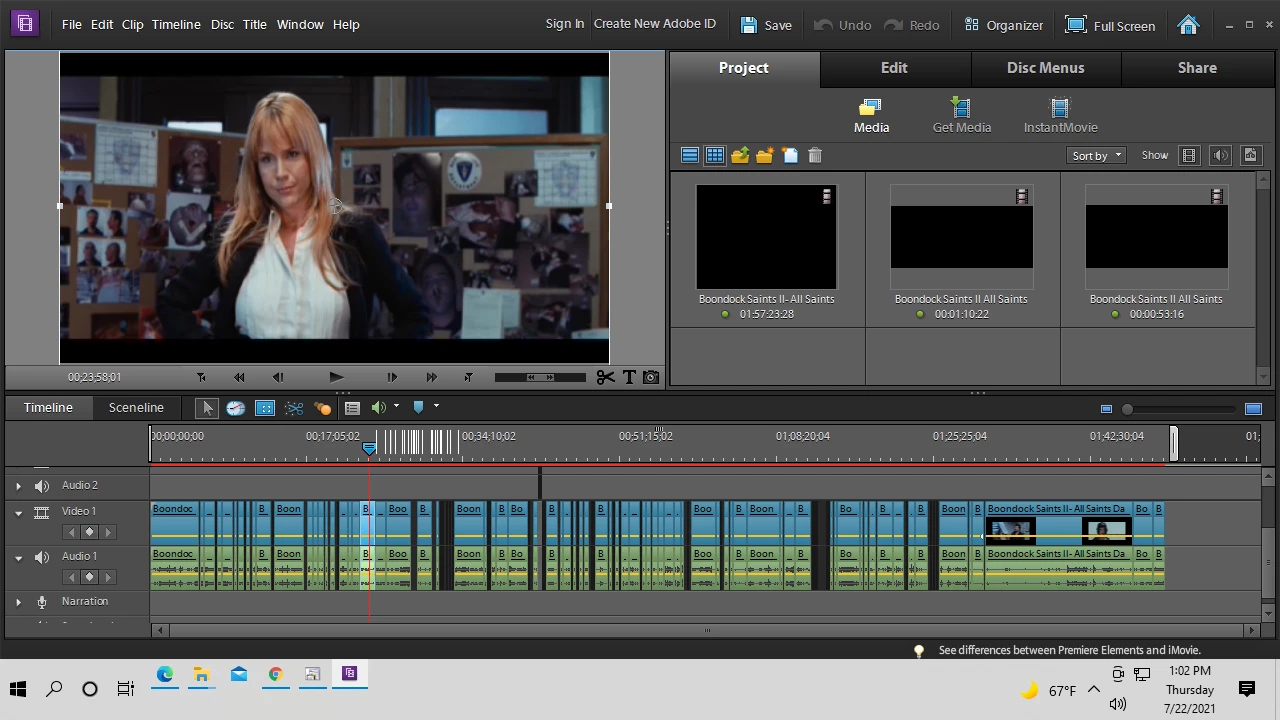
Task: Click the folder with green up arrow
Action: pyautogui.click(x=740, y=155)
